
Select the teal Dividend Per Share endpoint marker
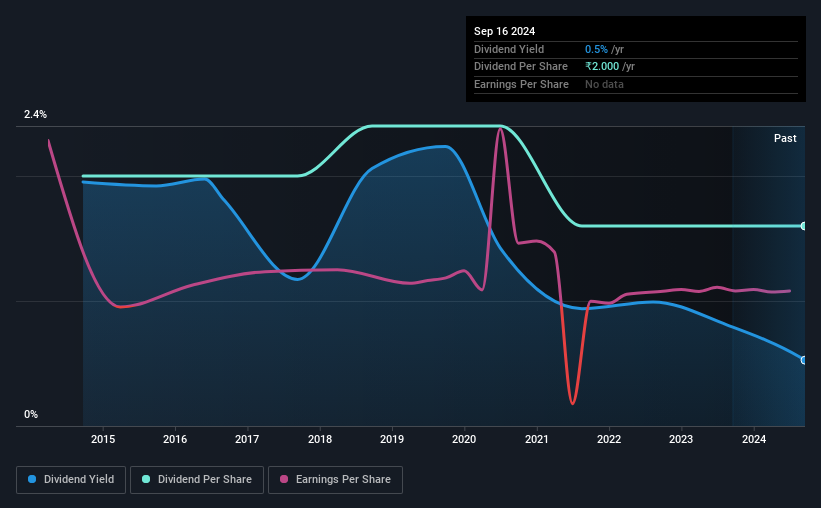click(x=803, y=226)
